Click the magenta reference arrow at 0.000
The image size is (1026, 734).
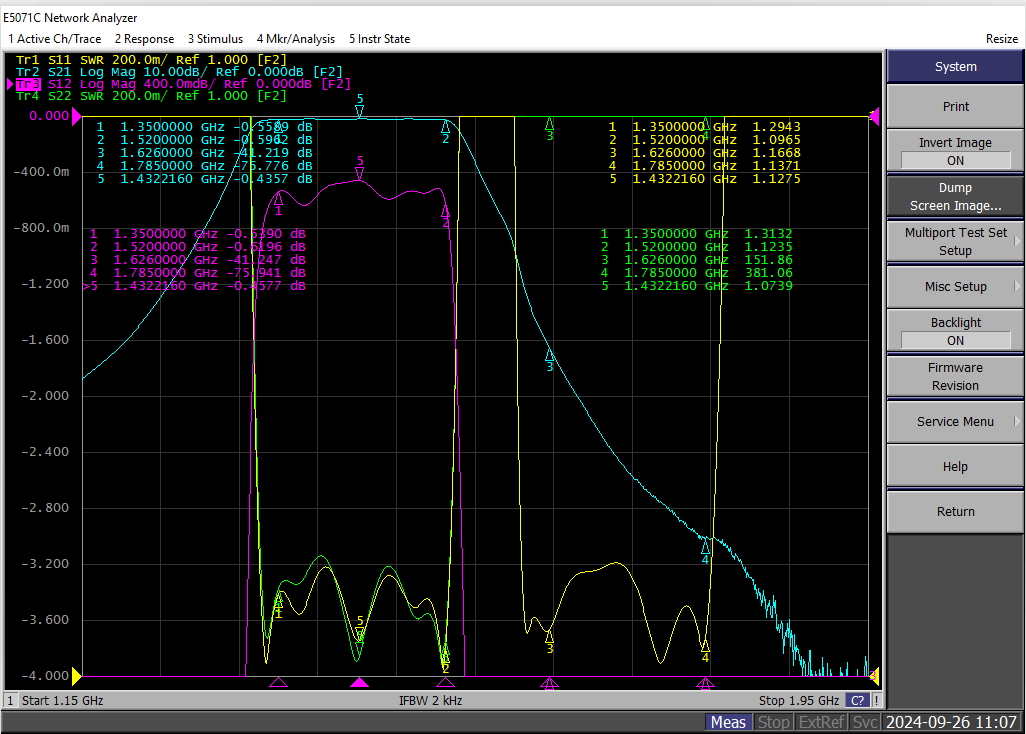tap(77, 116)
